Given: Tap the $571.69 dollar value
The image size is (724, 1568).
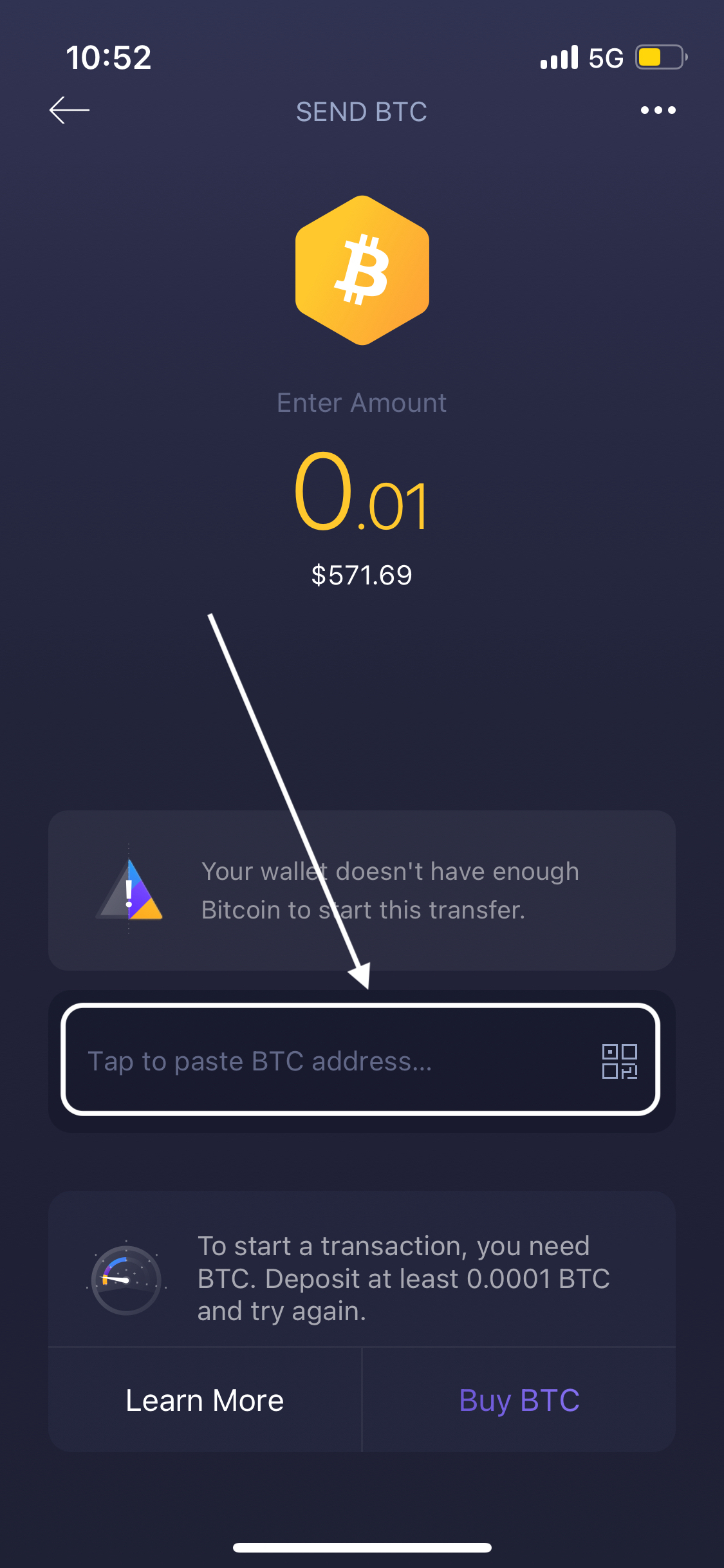Looking at the screenshot, I should pos(362,575).
